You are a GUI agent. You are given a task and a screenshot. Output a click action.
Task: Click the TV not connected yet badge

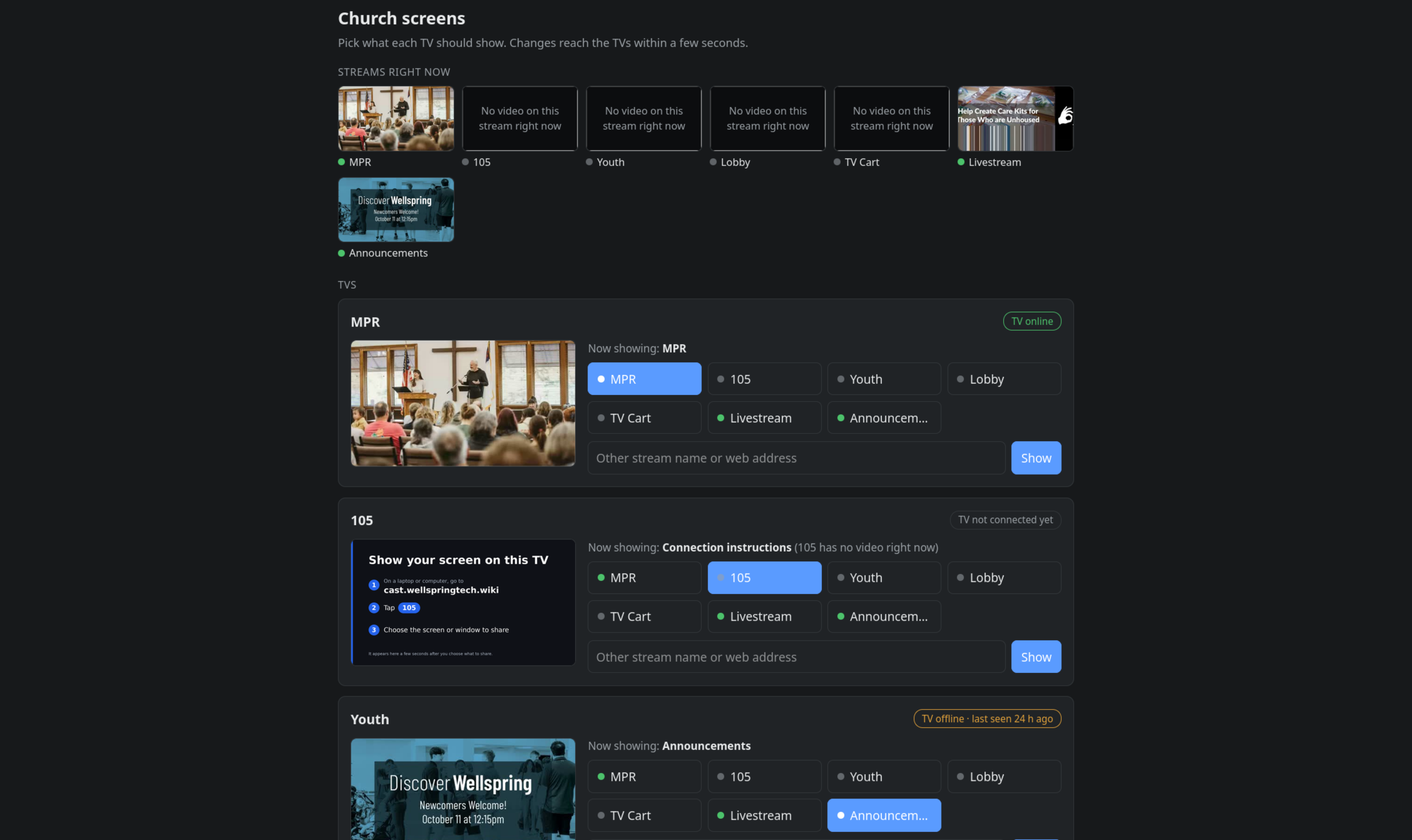(1005, 520)
